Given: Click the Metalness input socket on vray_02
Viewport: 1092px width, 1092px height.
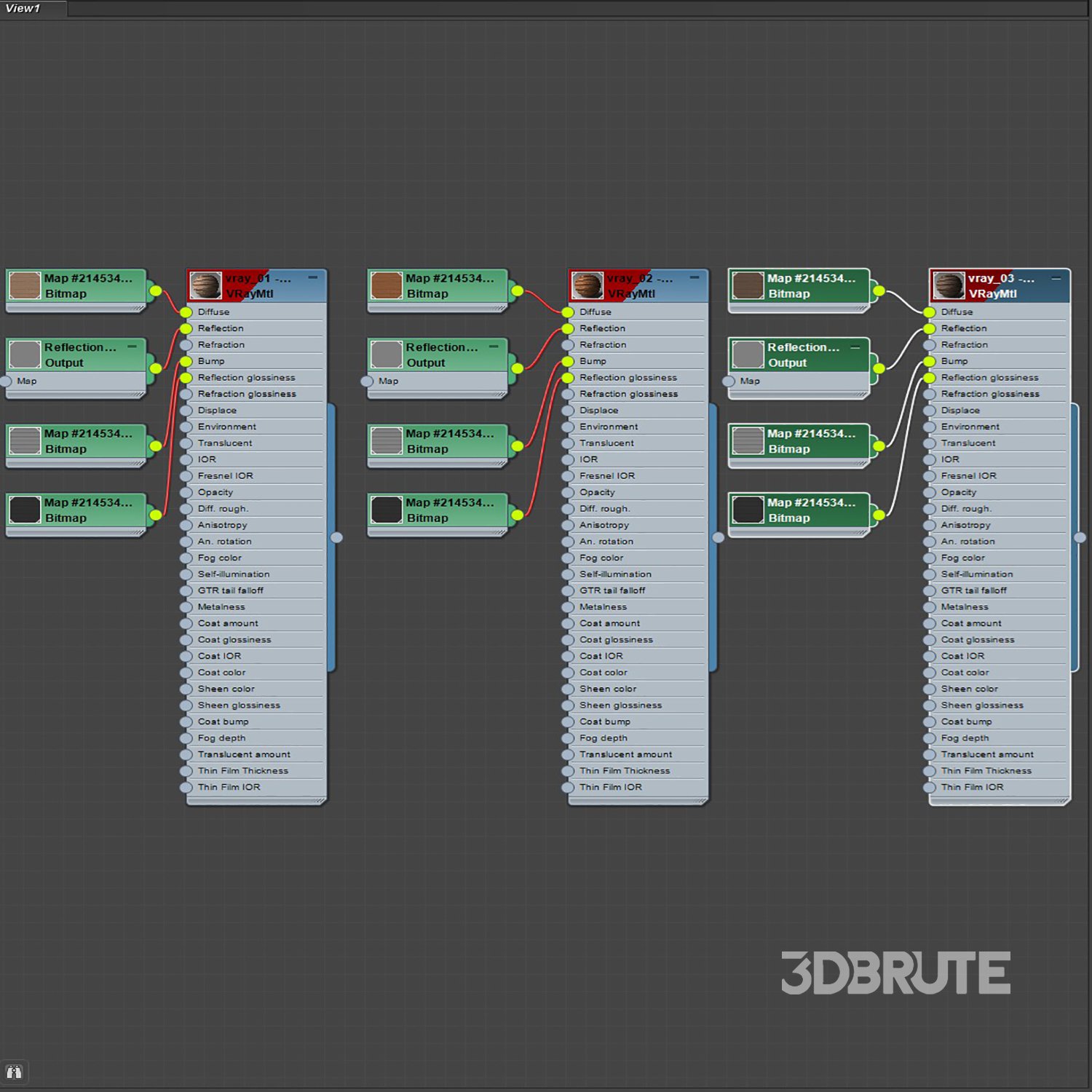Looking at the screenshot, I should 568,607.
